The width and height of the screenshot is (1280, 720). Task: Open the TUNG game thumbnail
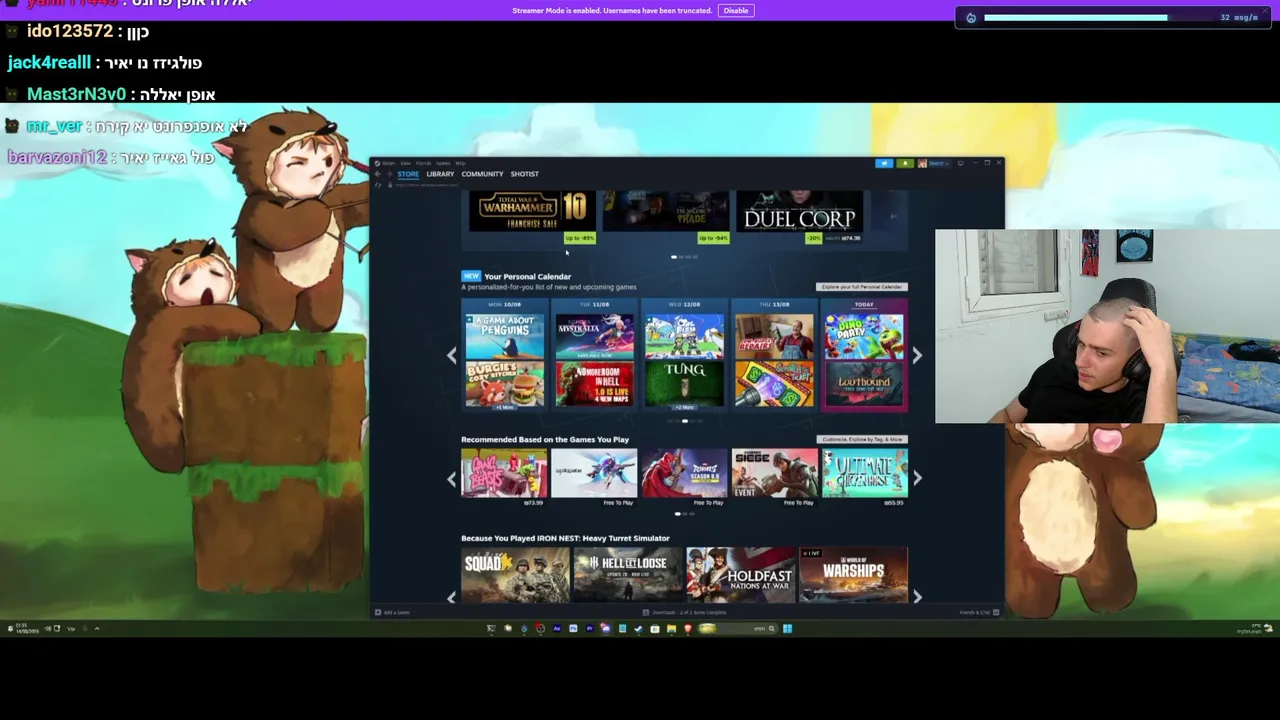pos(685,383)
